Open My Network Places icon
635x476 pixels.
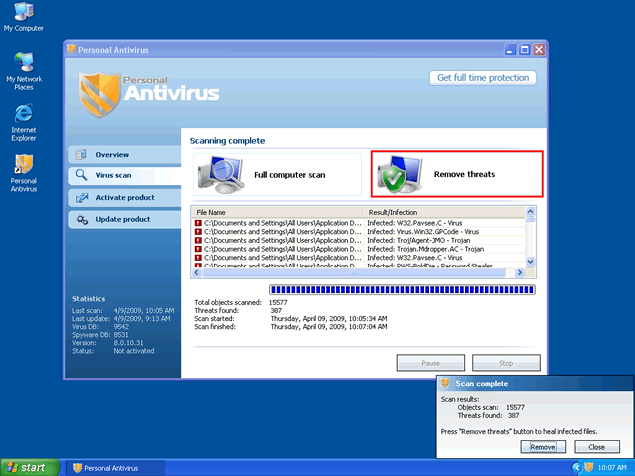coord(23,65)
